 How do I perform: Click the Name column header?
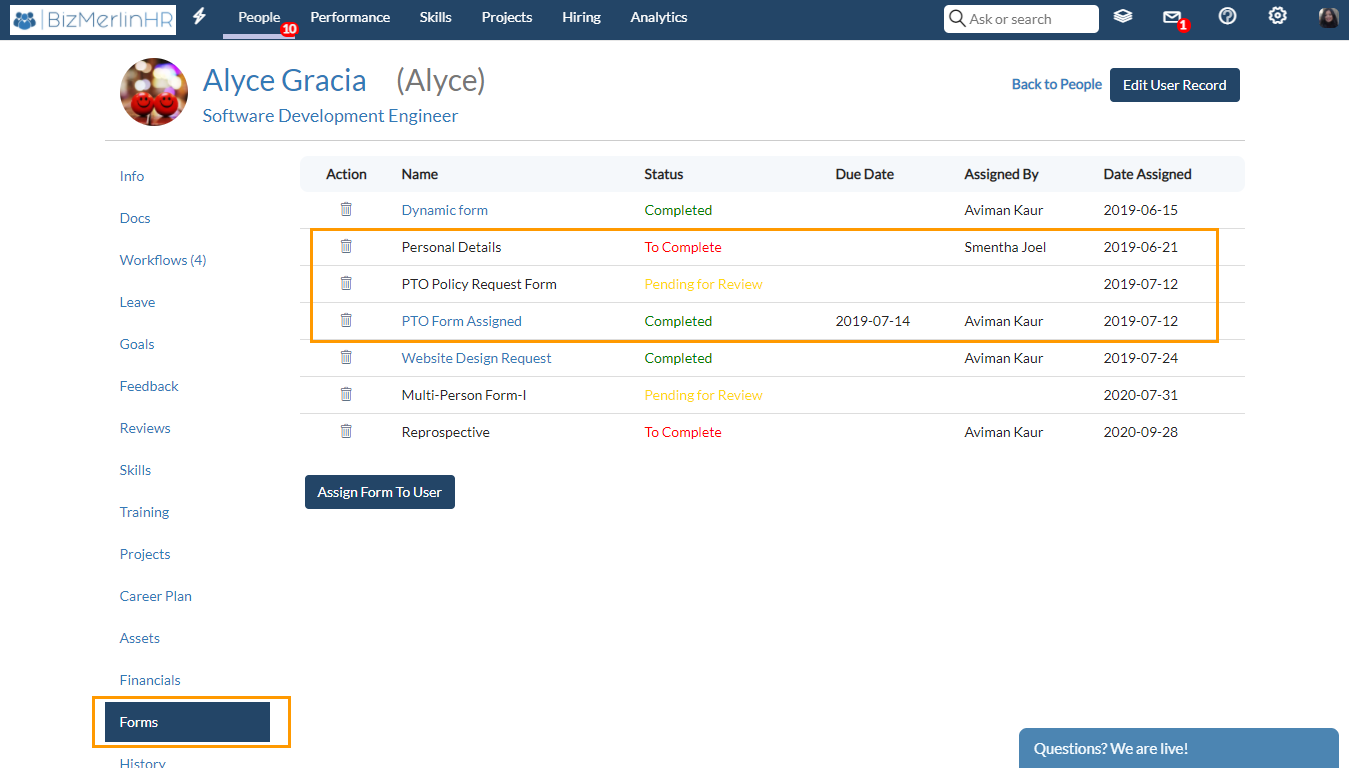pyautogui.click(x=420, y=174)
